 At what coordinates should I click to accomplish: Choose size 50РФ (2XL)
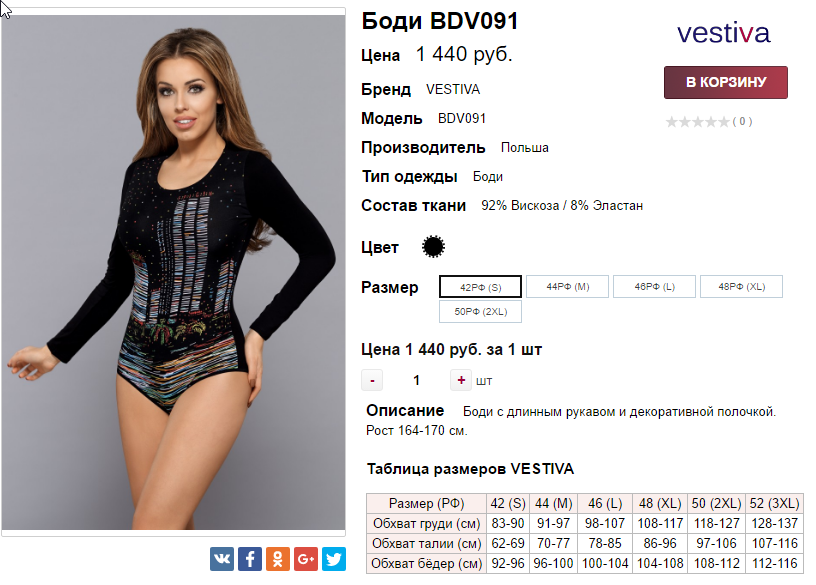point(480,312)
